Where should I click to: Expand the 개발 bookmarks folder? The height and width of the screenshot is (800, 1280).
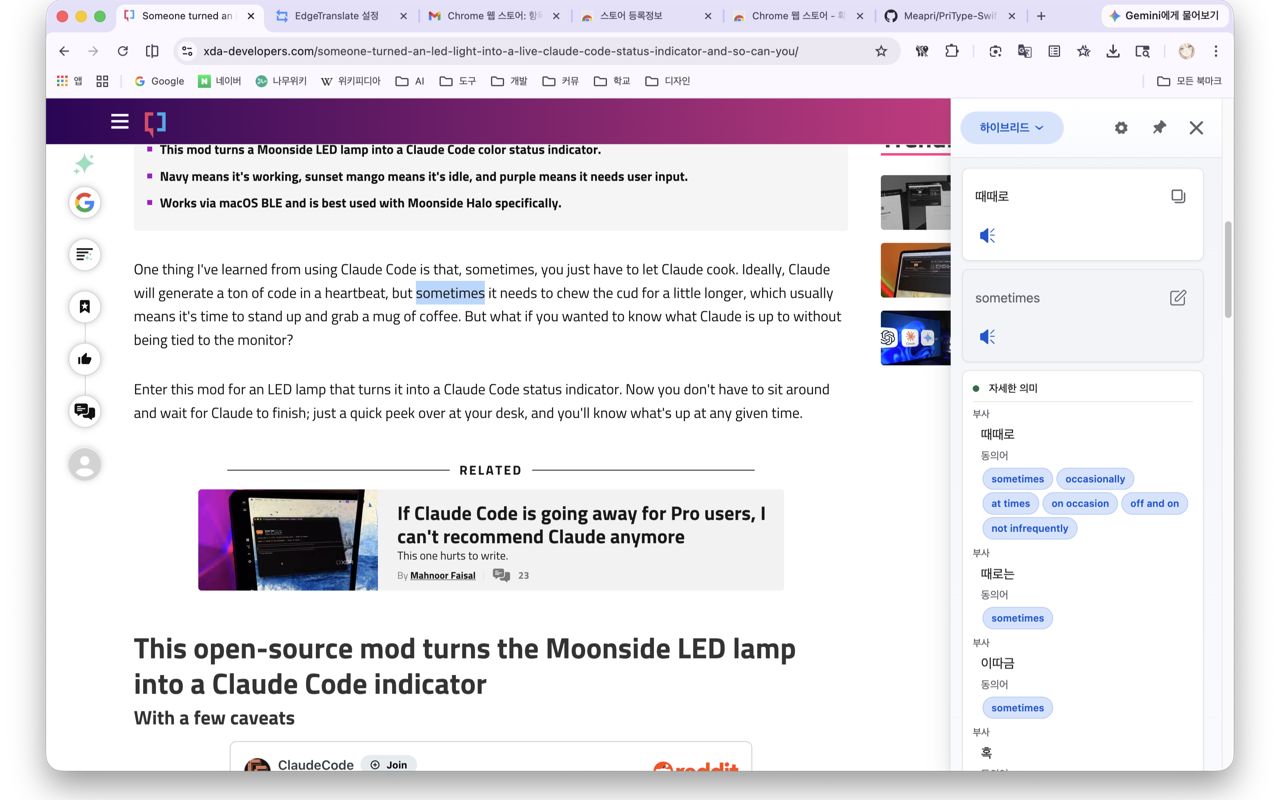pyautogui.click(x=509, y=81)
